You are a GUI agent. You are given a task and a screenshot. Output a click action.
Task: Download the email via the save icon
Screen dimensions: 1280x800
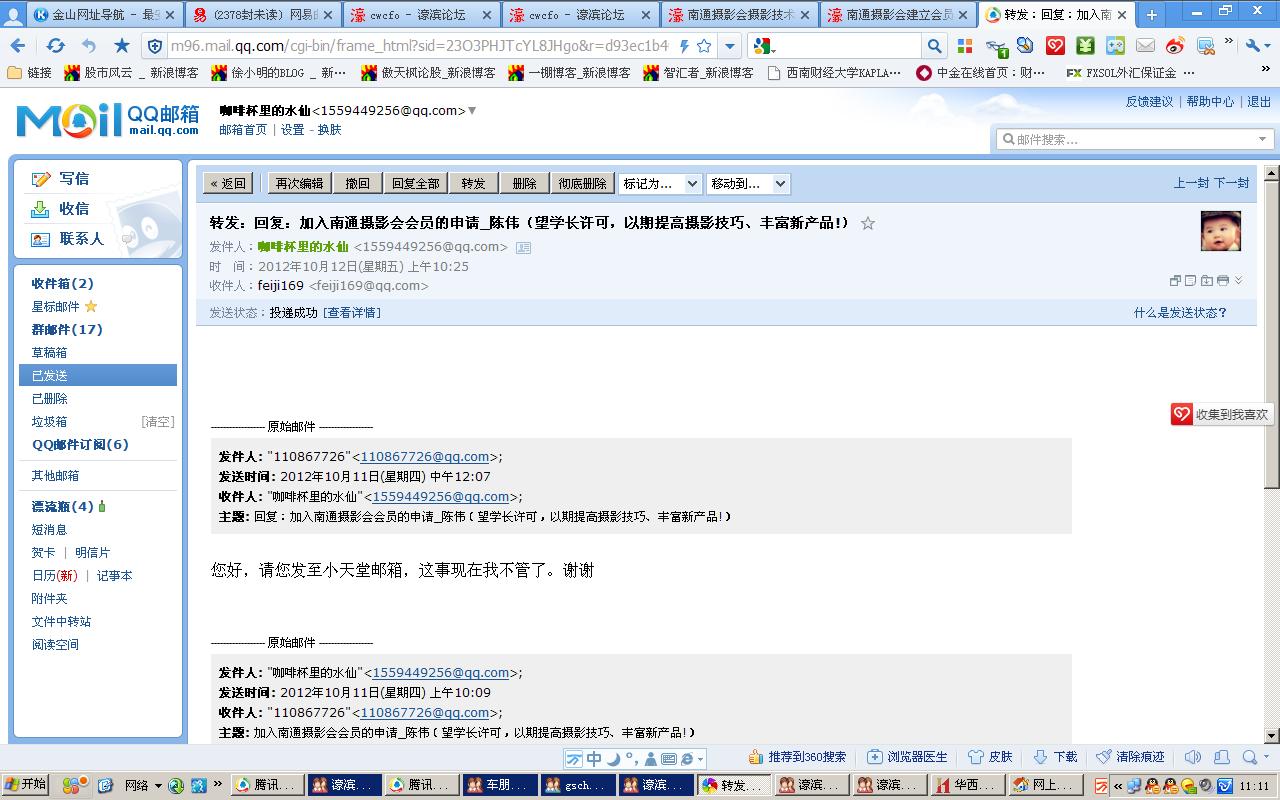click(x=1206, y=281)
